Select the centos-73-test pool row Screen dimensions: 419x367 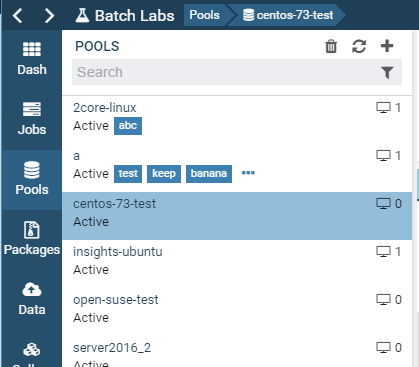237,216
